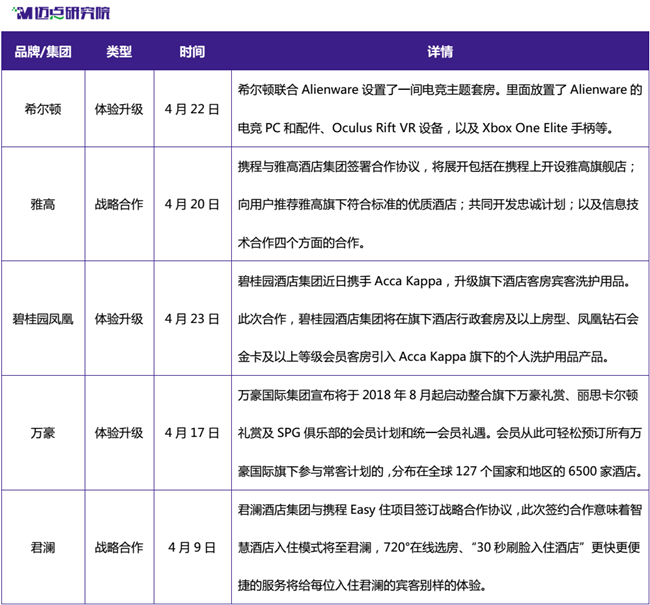Click 战略合作 type in 雅高 row

pyautogui.click(x=119, y=204)
